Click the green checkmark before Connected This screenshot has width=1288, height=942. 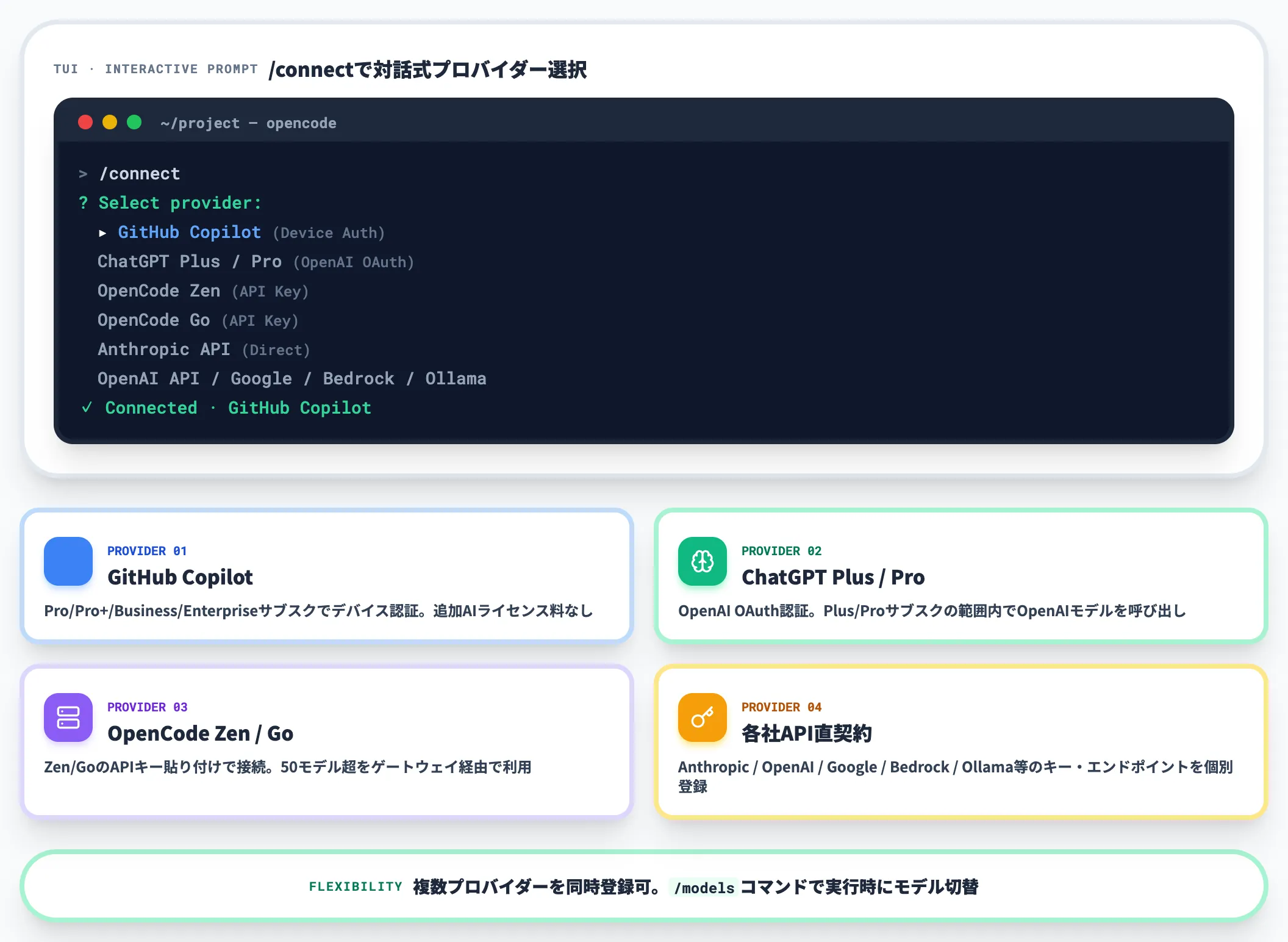[87, 407]
